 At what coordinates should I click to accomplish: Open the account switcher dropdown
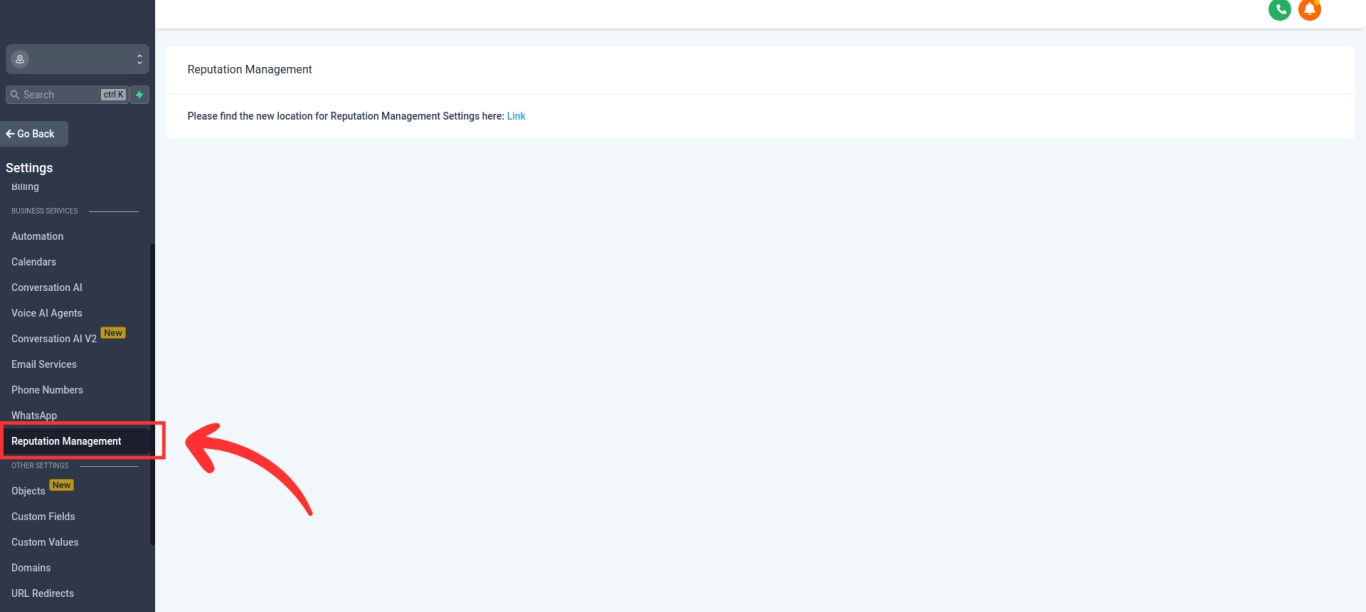tap(77, 59)
